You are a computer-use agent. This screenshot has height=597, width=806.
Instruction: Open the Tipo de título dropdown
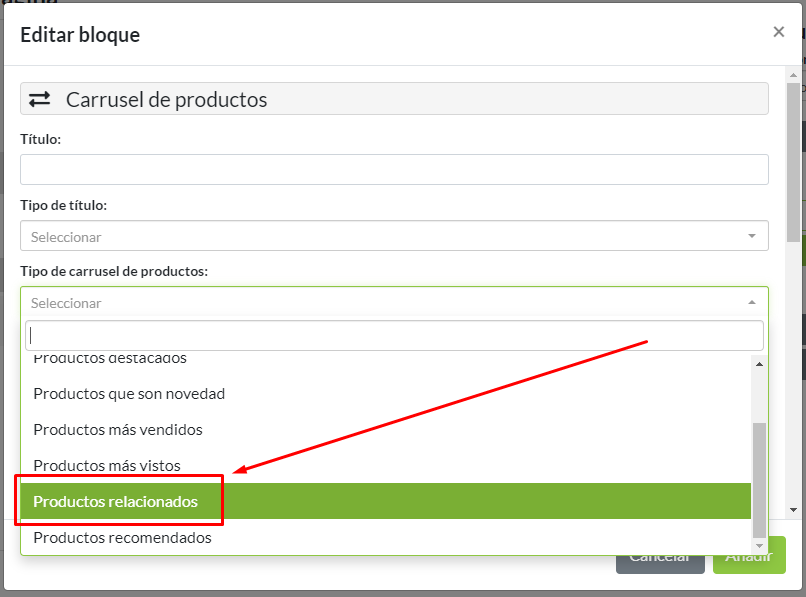[394, 236]
